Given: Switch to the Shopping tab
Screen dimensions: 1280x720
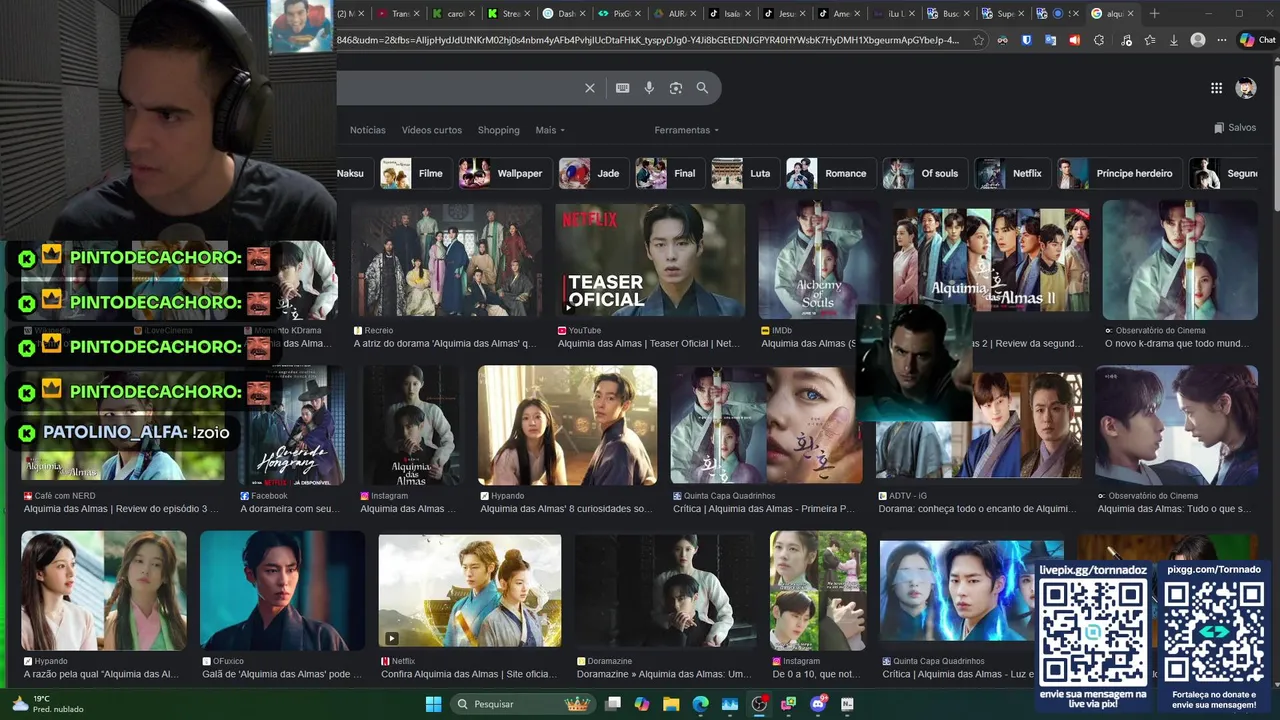Looking at the screenshot, I should click(x=498, y=130).
